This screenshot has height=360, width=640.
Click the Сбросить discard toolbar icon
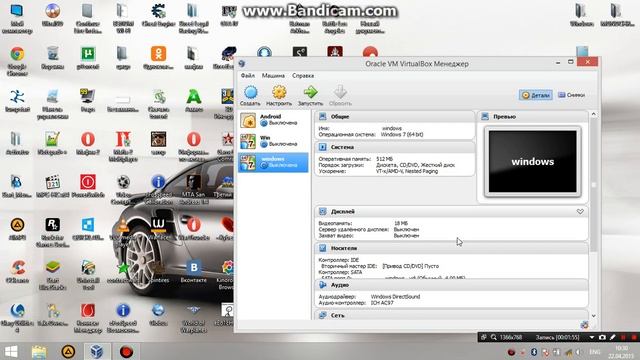(x=340, y=96)
